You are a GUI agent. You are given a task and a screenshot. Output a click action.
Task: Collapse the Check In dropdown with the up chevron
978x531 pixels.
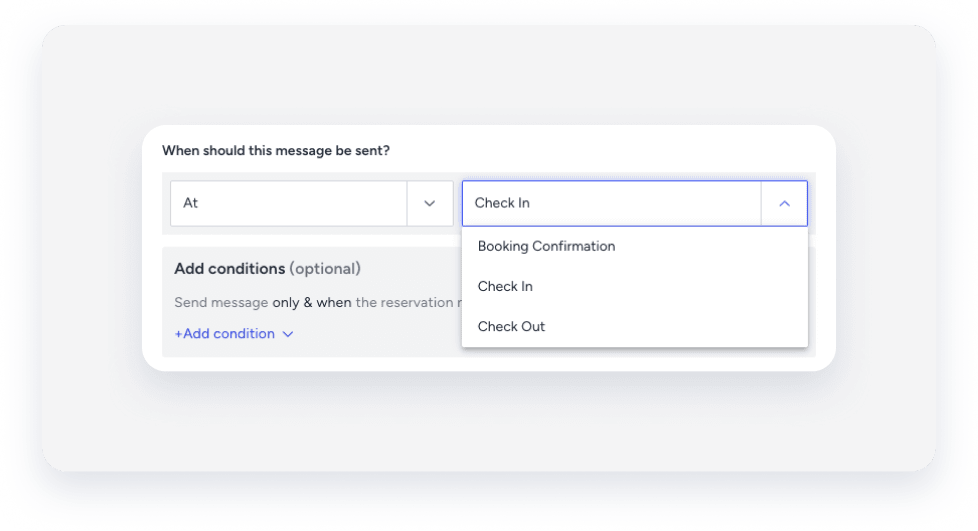[x=784, y=203]
